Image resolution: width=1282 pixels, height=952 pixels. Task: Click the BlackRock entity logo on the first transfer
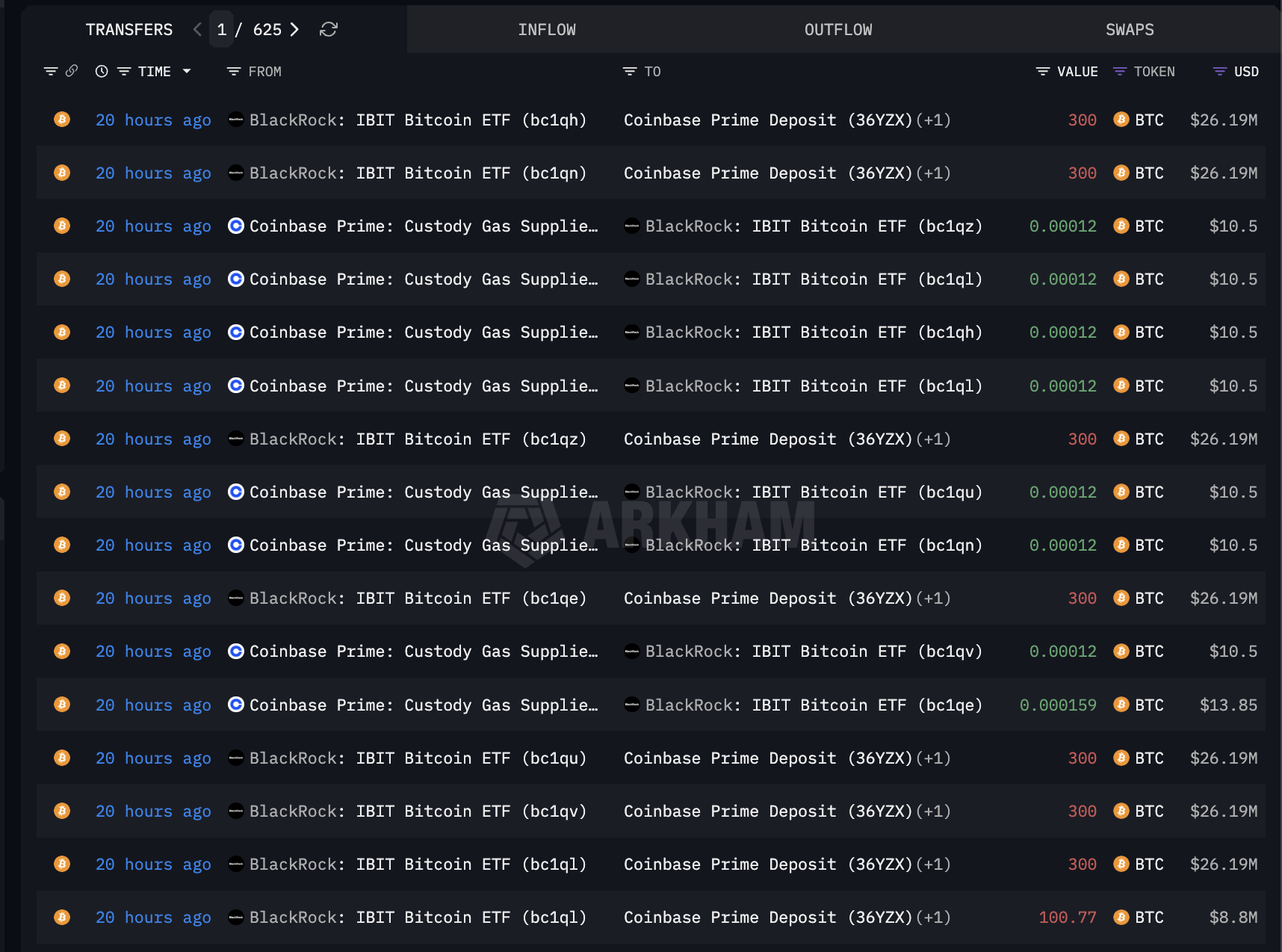point(235,120)
